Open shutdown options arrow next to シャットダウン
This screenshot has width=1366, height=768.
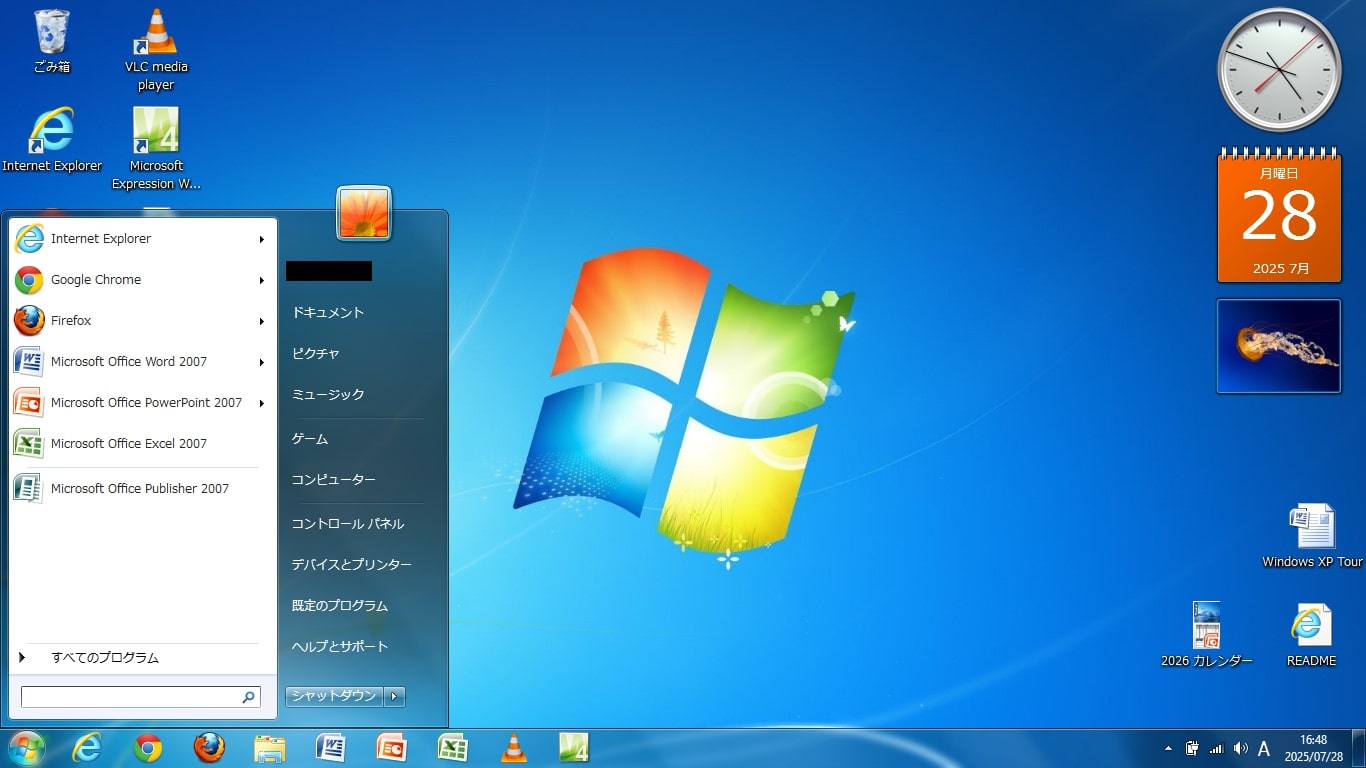[395, 696]
